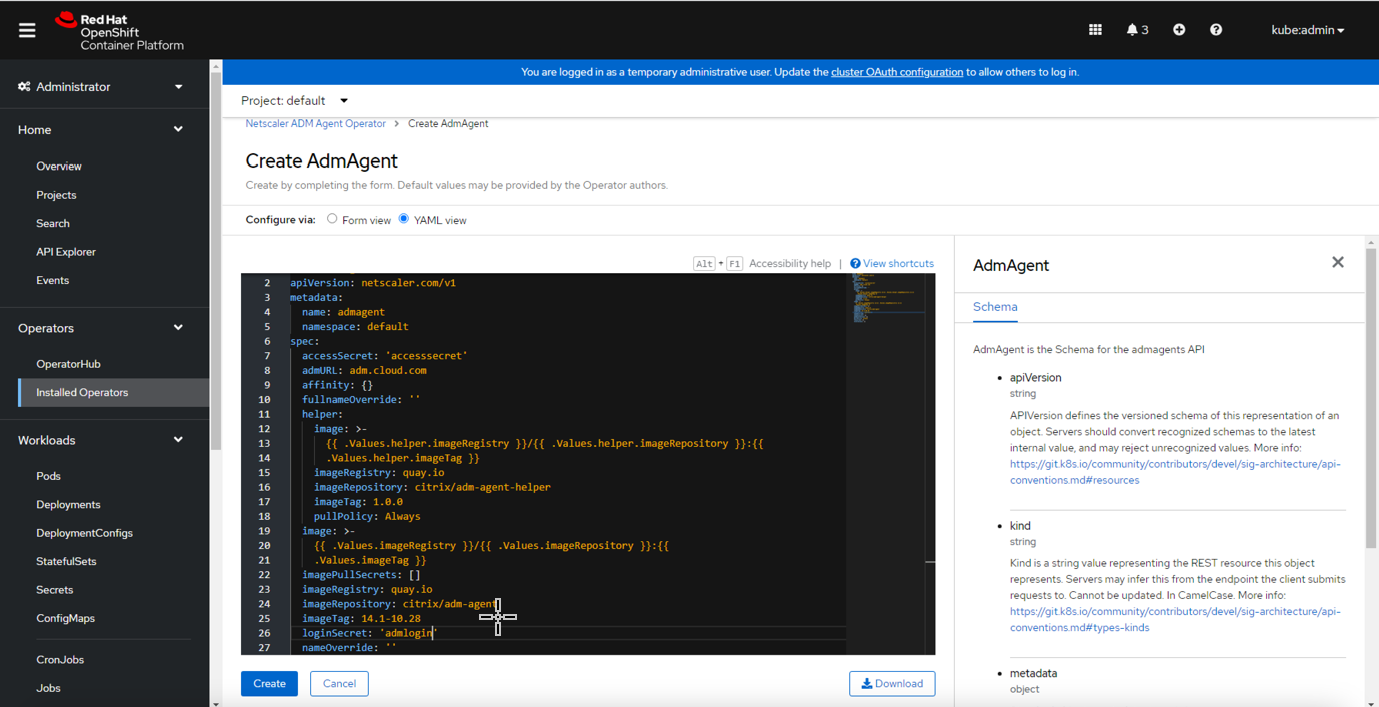Click the Accessibility help text
The height and width of the screenshot is (707, 1379).
790,264
